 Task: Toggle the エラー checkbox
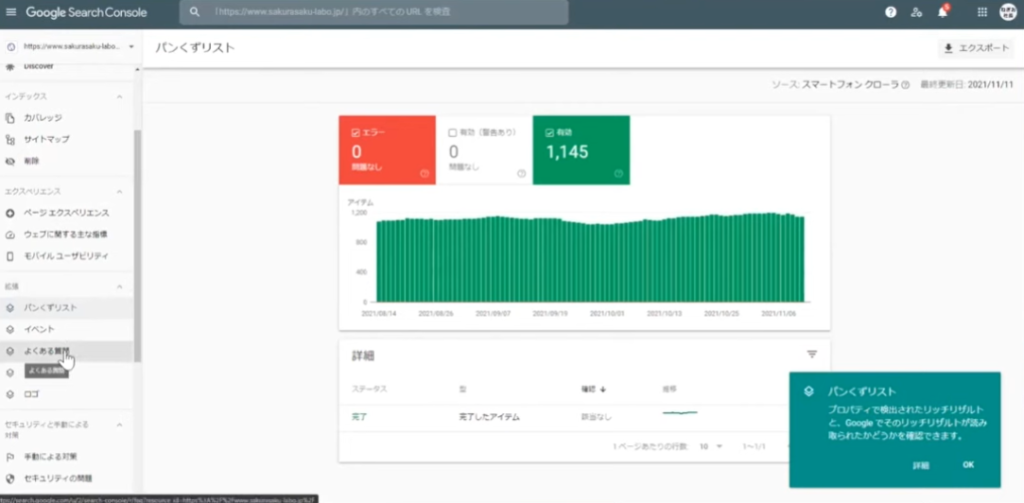coord(356,133)
